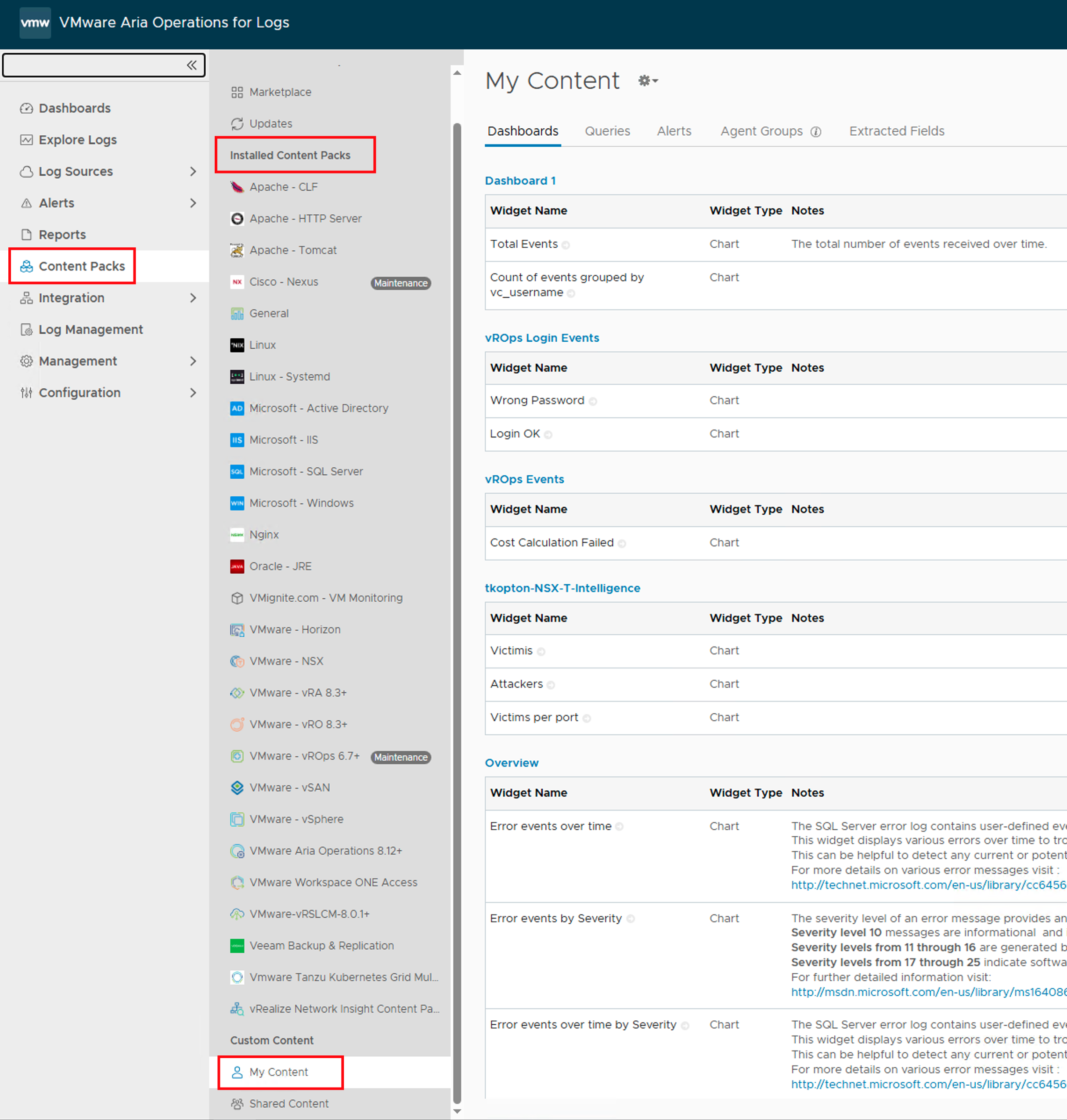Open the Marketplace grid icon
Screen dimensions: 1067x1120
click(x=237, y=92)
